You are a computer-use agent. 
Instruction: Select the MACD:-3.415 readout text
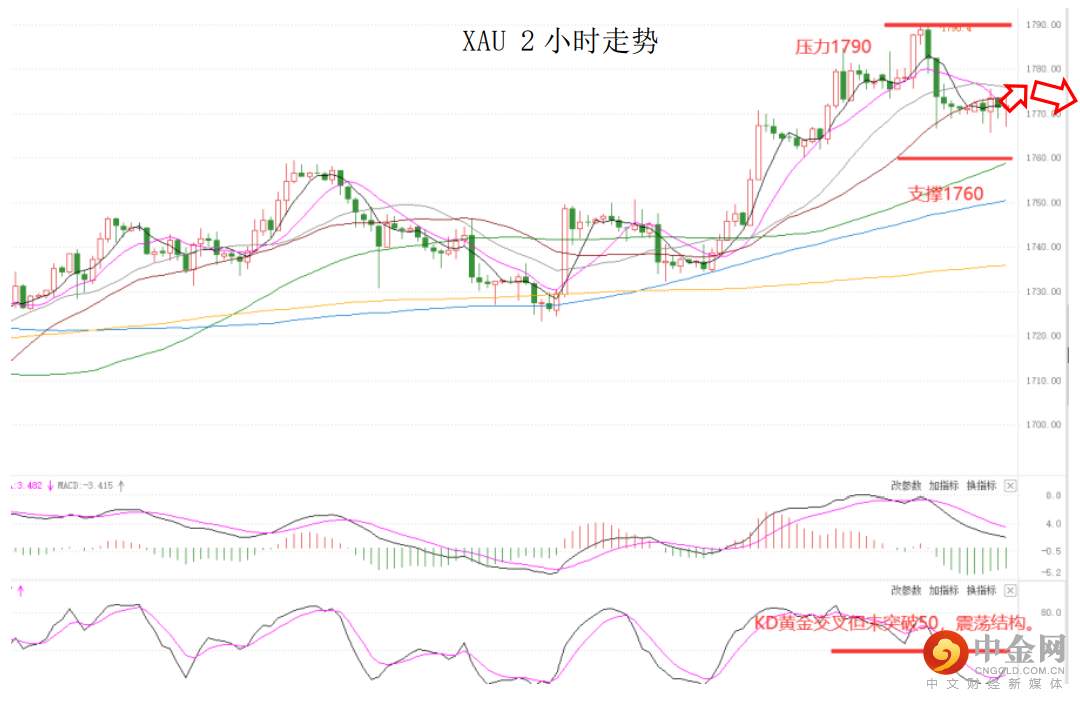(85, 486)
